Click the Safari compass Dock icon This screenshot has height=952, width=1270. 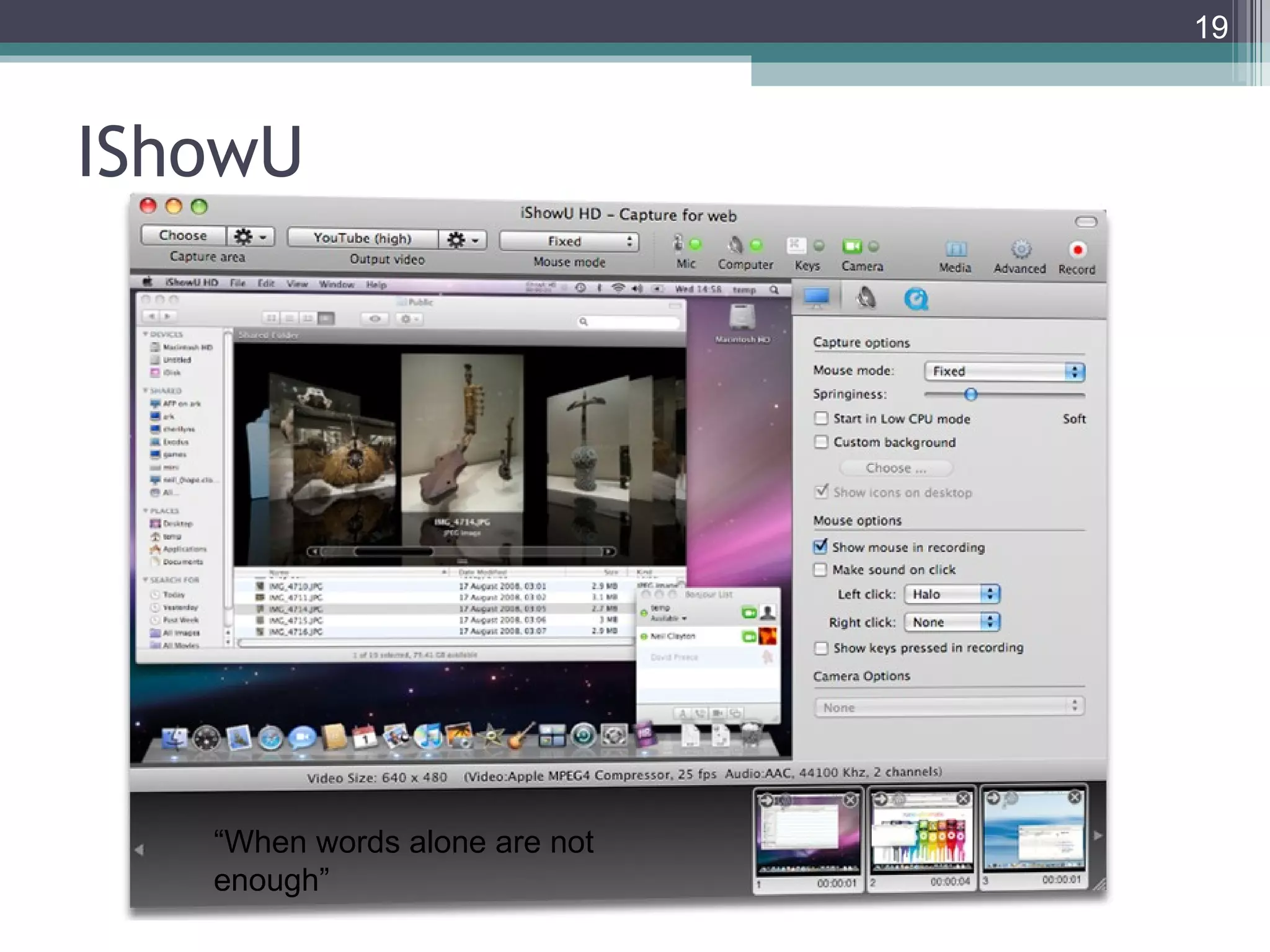(x=270, y=738)
